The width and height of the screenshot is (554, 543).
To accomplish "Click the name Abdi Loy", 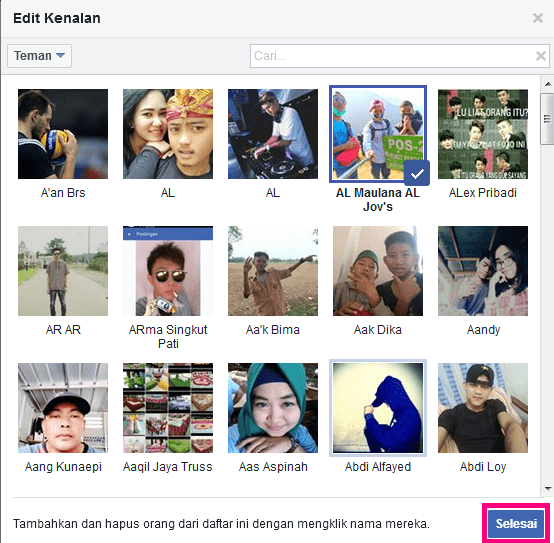I will [483, 467].
